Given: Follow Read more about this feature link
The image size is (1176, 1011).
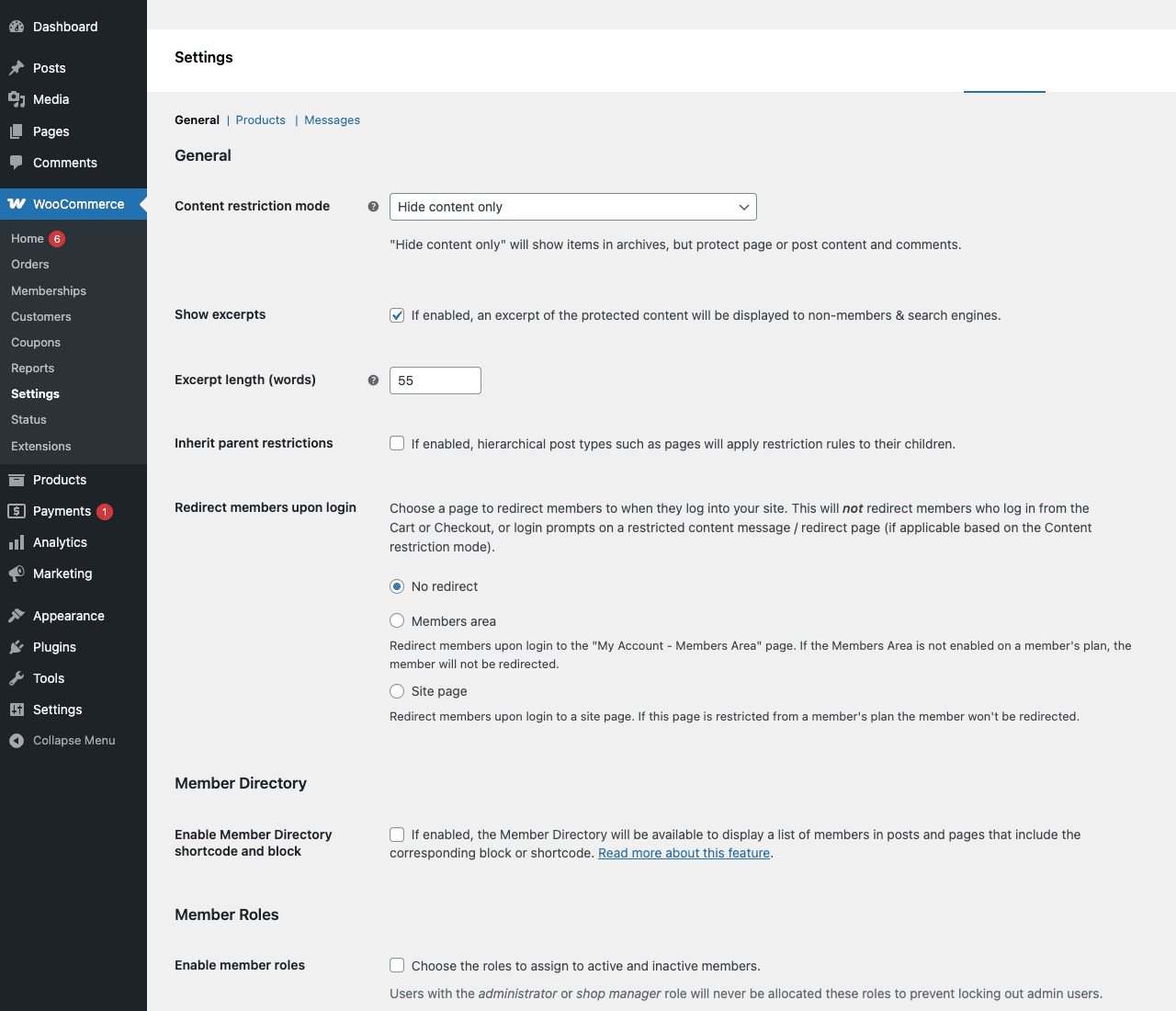Looking at the screenshot, I should tap(684, 853).
